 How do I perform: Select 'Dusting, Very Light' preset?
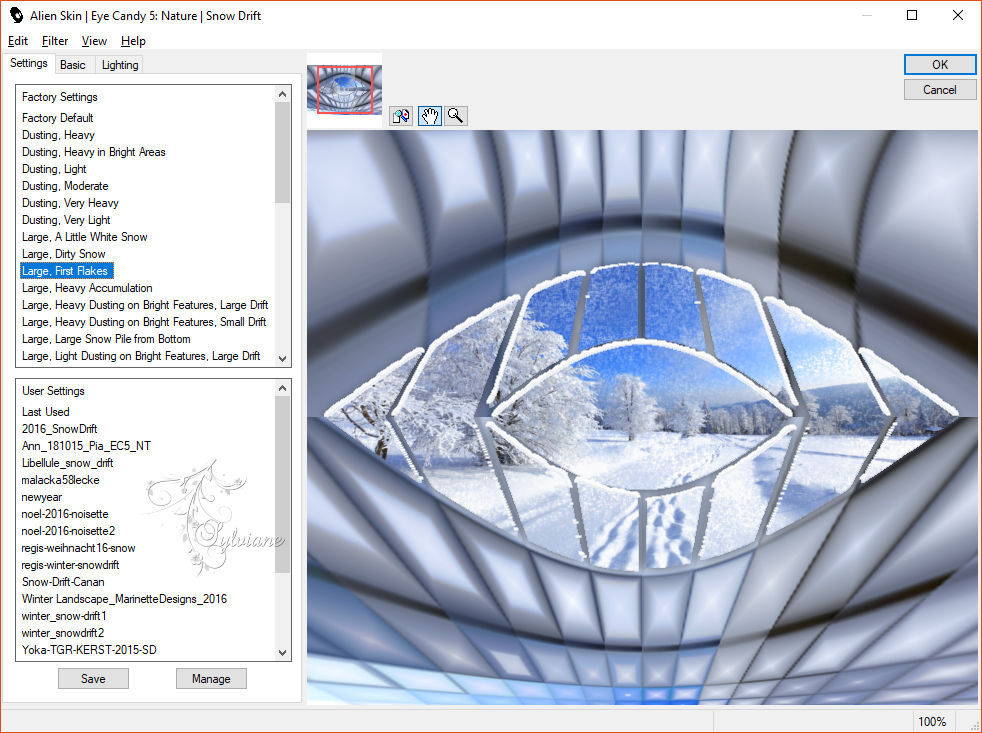pos(66,220)
